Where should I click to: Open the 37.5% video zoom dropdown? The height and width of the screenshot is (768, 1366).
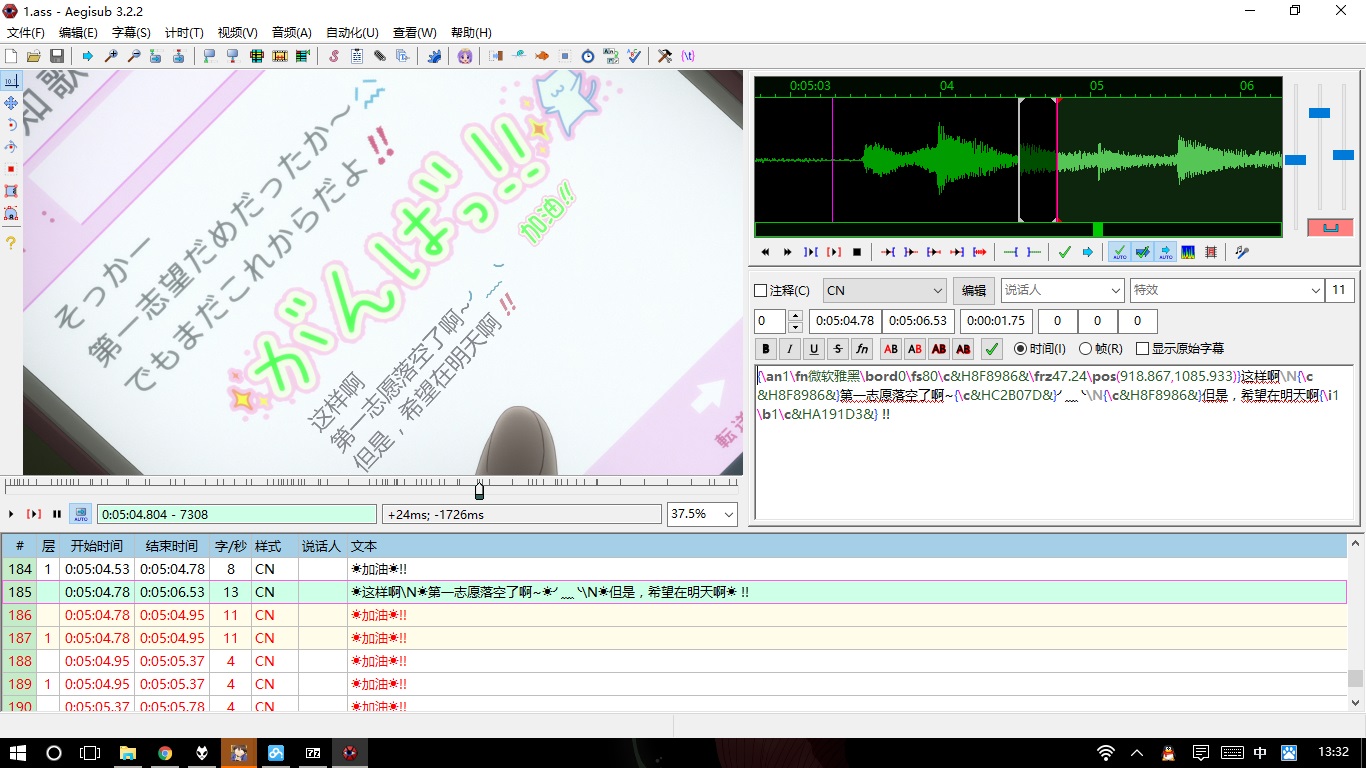tap(702, 514)
